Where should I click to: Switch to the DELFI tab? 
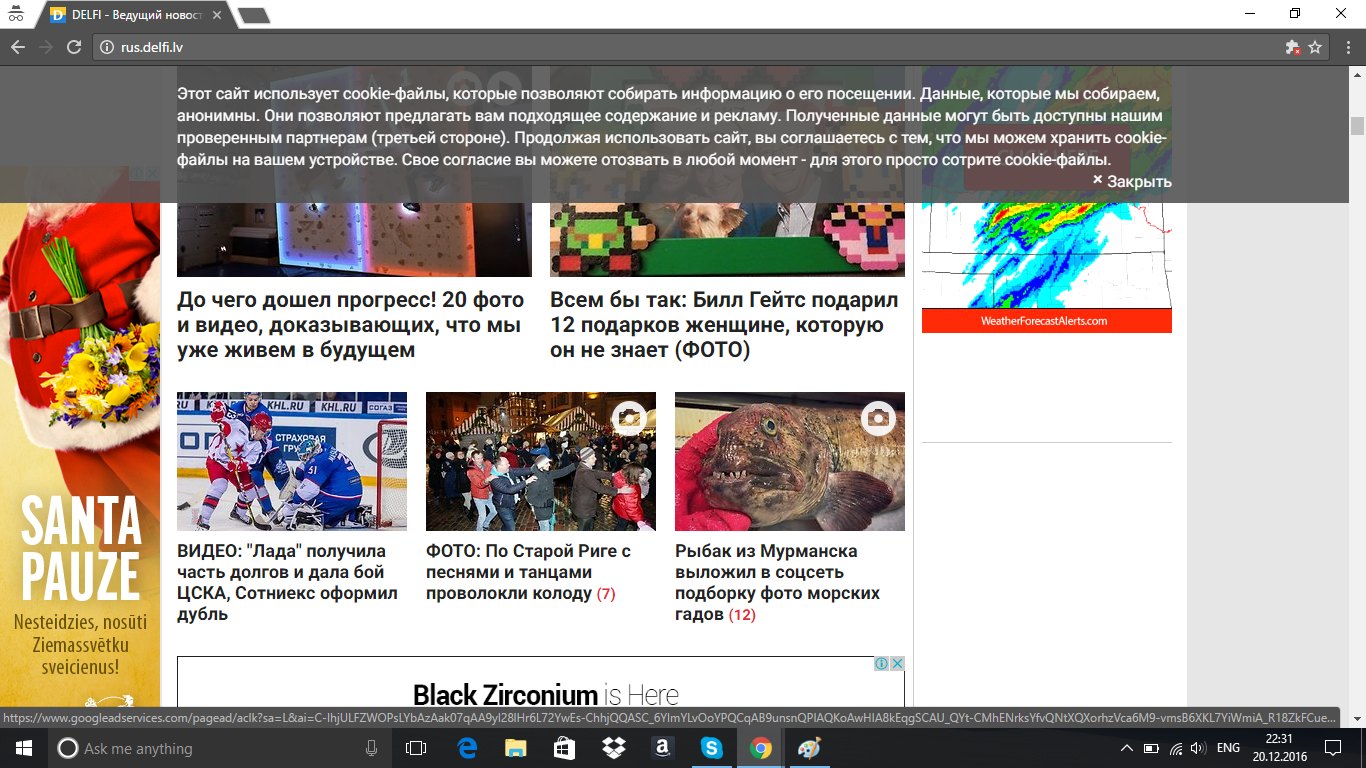(130, 15)
